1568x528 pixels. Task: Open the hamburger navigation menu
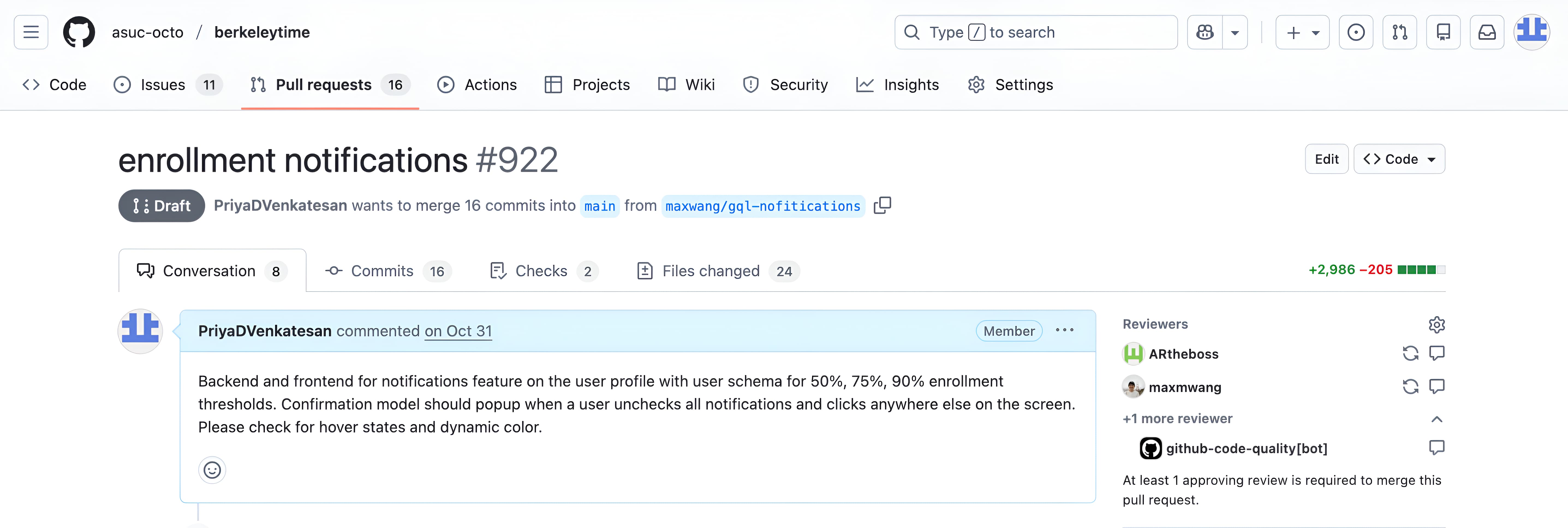(x=31, y=32)
